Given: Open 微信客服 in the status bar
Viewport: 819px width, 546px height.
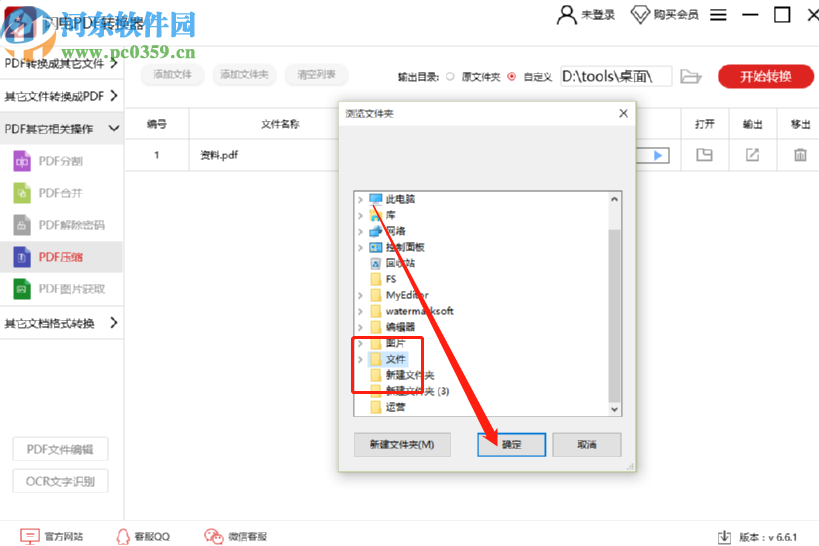Looking at the screenshot, I should pyautogui.click(x=236, y=537).
